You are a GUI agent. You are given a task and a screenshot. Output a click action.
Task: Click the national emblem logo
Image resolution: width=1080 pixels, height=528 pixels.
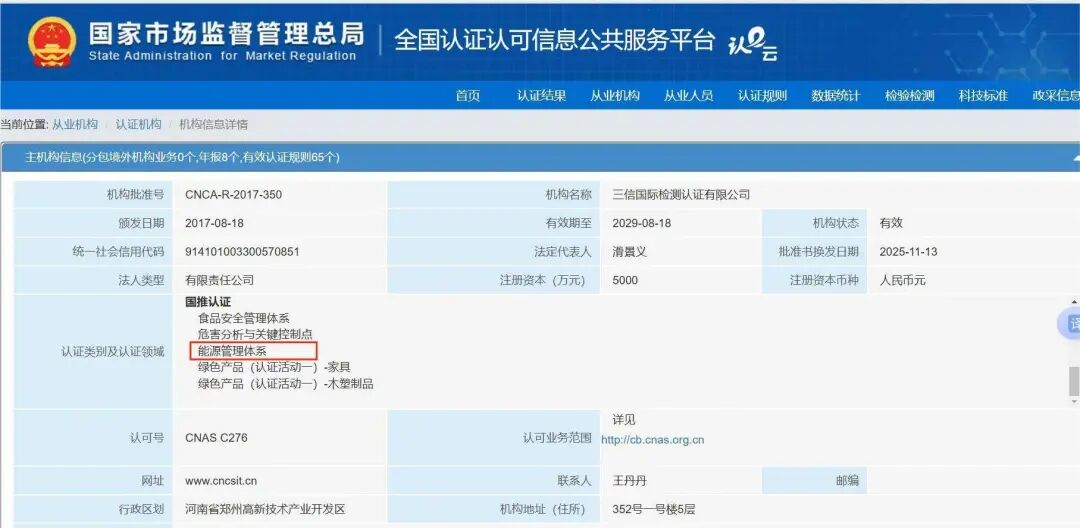click(x=52, y=41)
